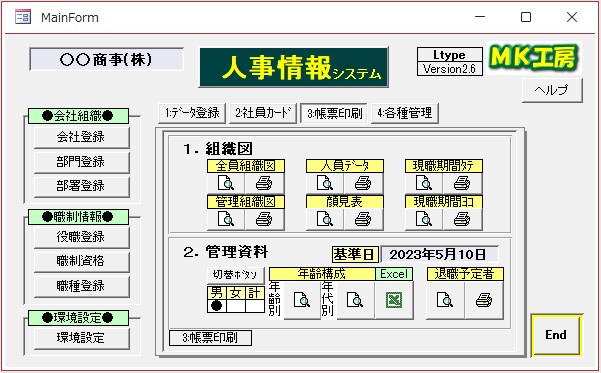The width and height of the screenshot is (601, 373).
Task: Preview 年代別 age composition report
Action: (355, 300)
